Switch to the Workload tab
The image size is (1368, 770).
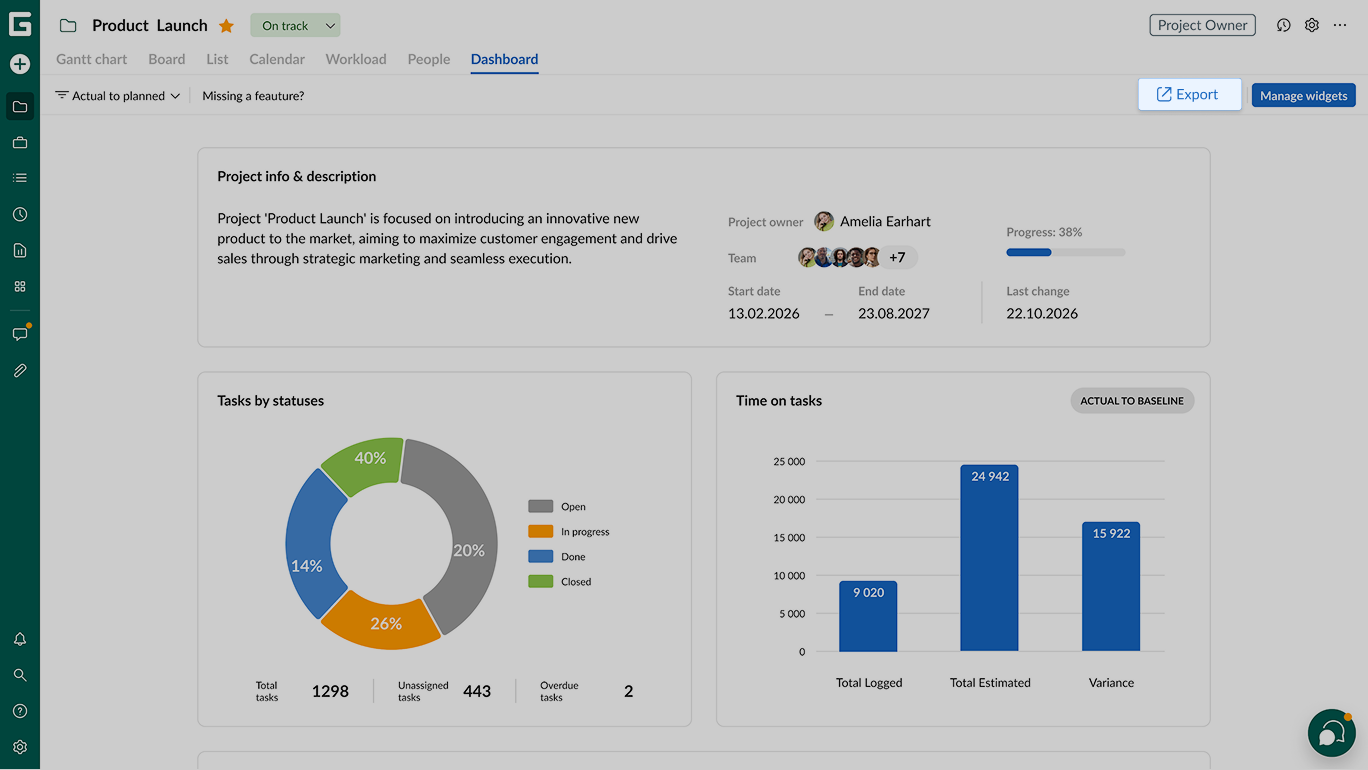(356, 59)
